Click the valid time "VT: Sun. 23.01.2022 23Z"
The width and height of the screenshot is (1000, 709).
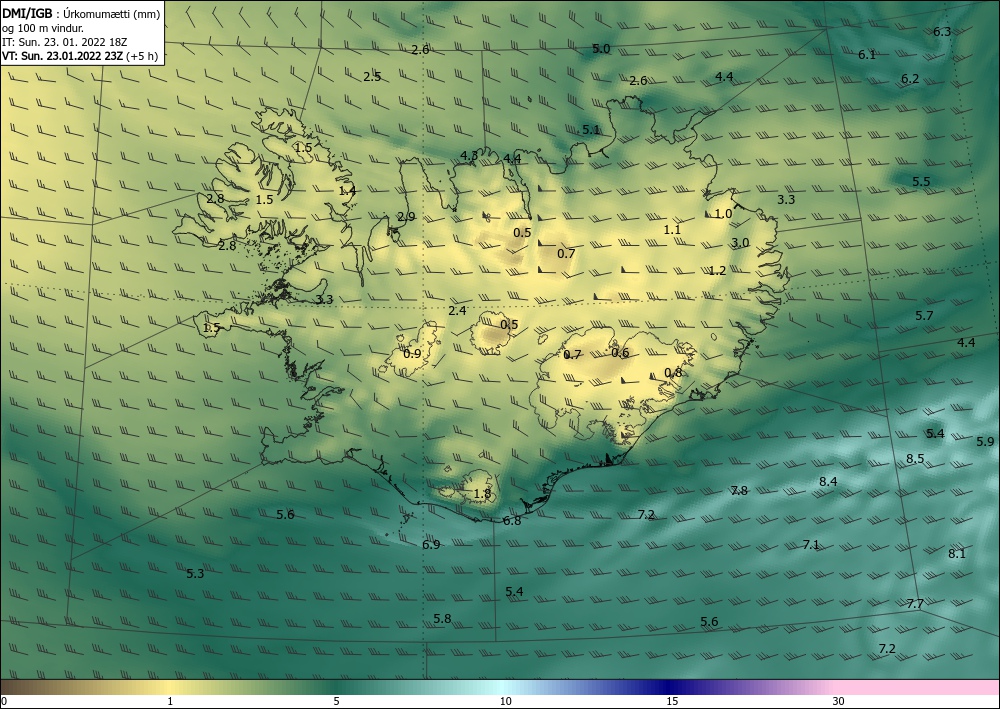(62, 55)
